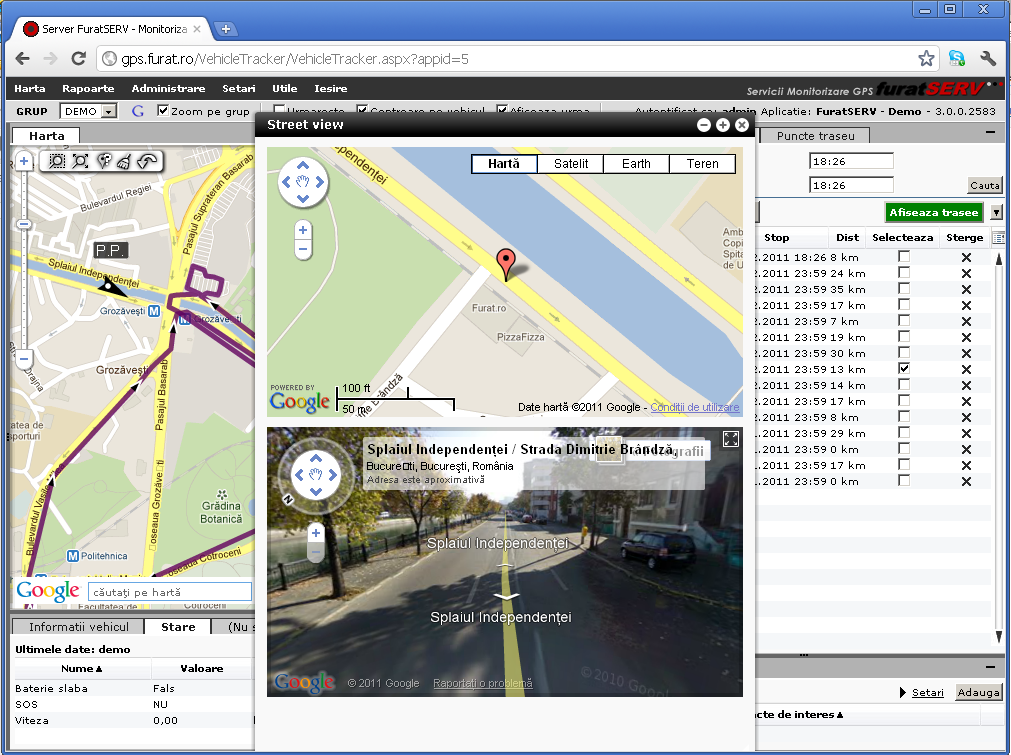
Task: Select the checkbox for the 30 km route
Action: click(x=904, y=353)
